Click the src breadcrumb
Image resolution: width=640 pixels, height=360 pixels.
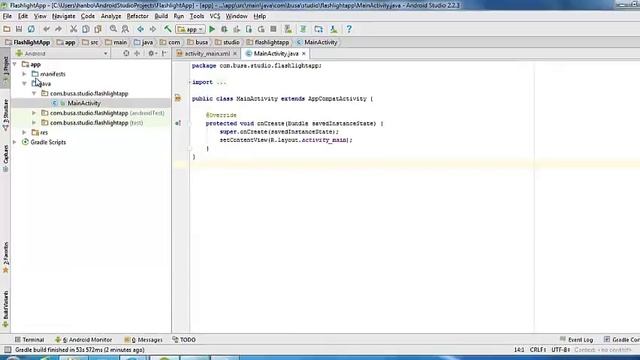[90, 42]
